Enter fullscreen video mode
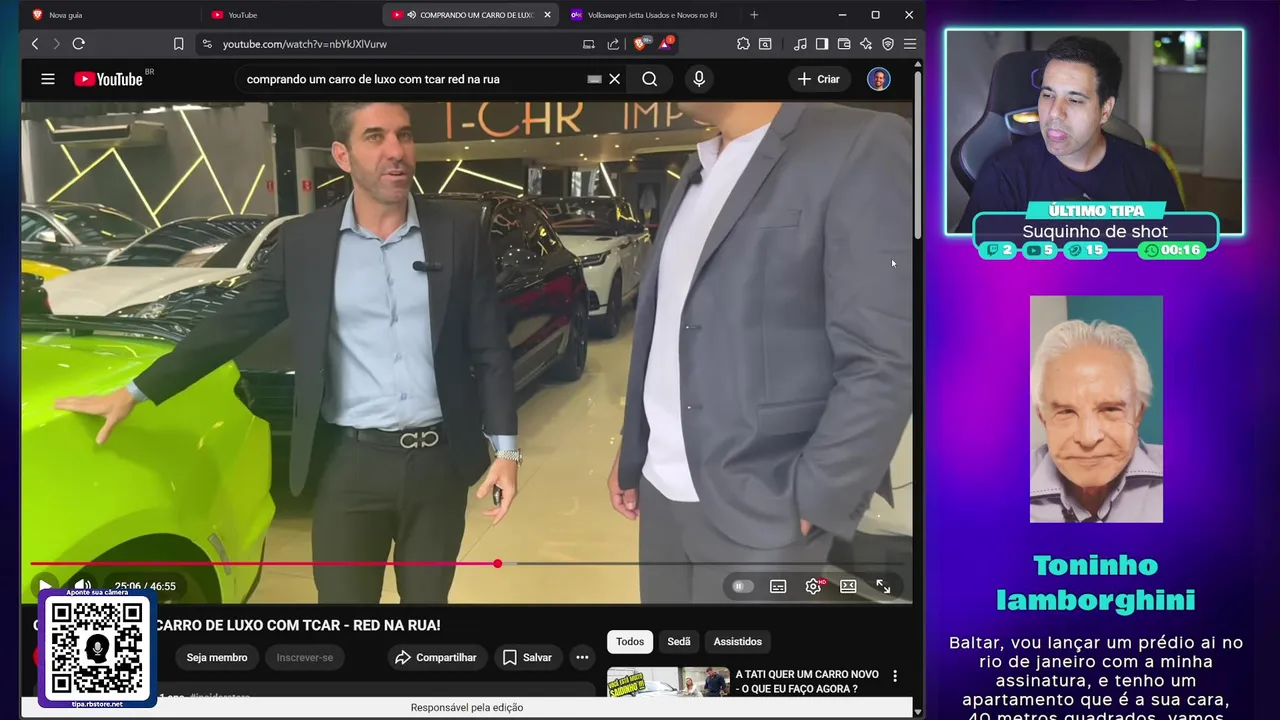1280x720 pixels. [883, 587]
